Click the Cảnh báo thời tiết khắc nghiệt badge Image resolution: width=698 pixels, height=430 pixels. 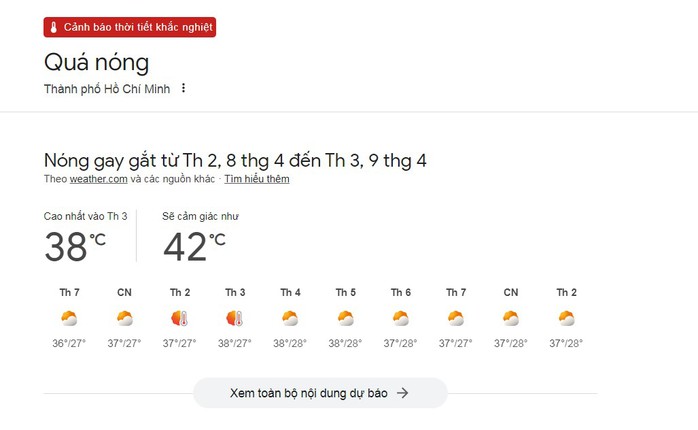coord(130,27)
